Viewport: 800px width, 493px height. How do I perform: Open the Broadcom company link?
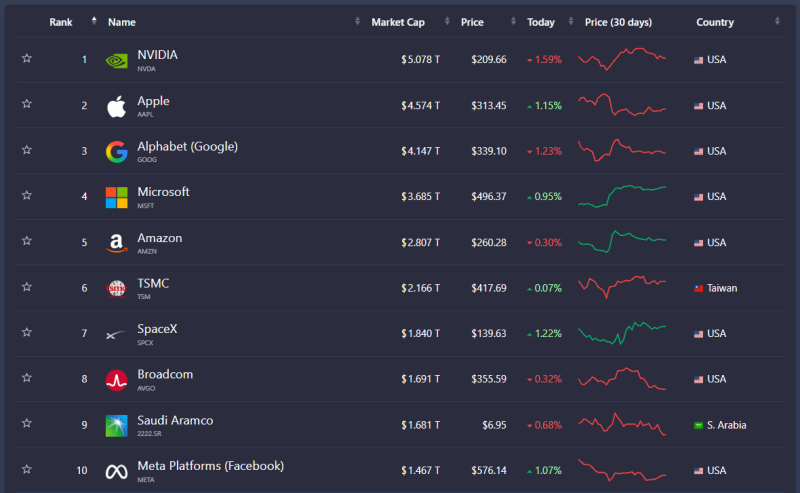165,375
